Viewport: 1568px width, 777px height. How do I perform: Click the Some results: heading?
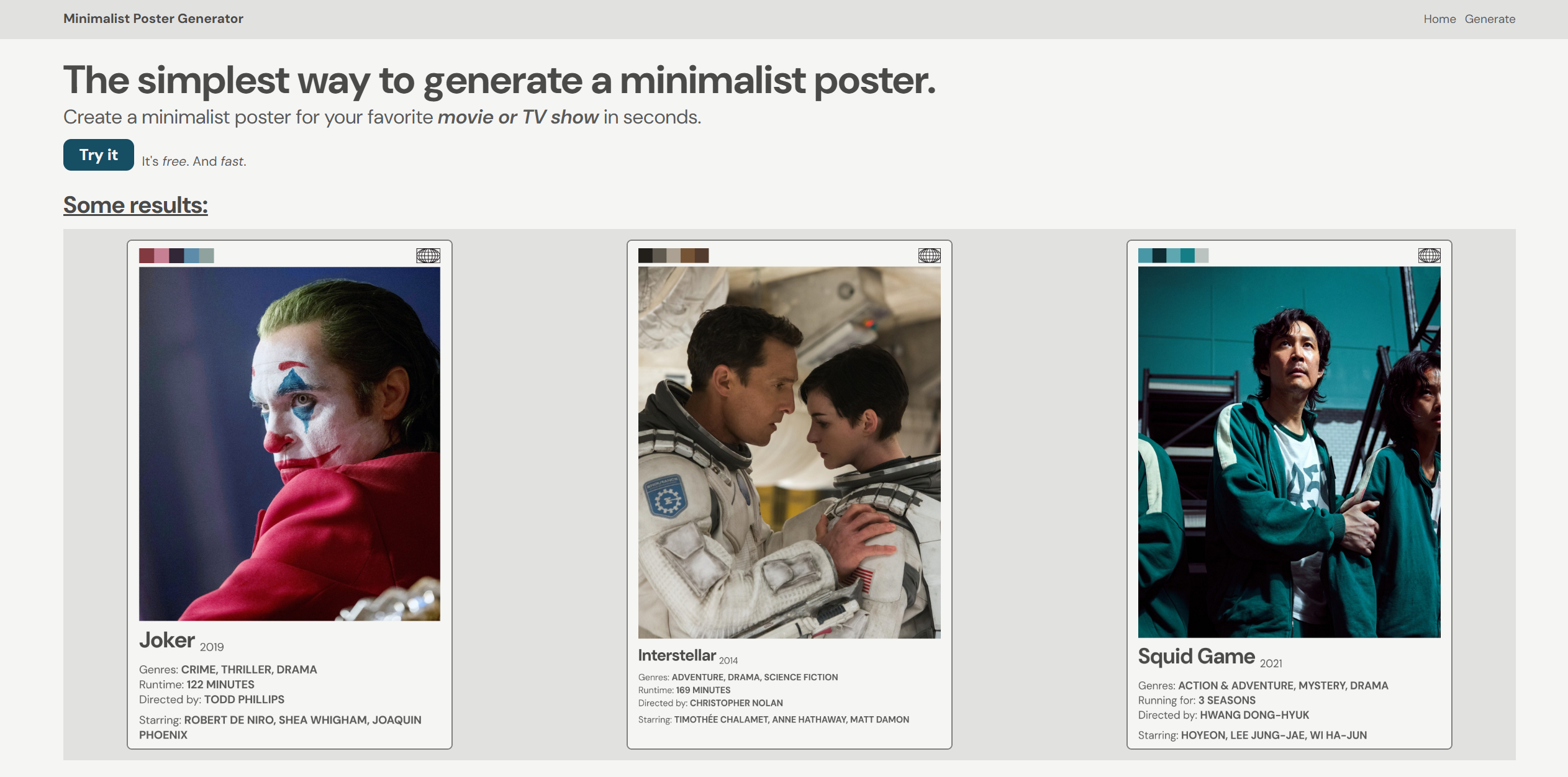point(135,205)
